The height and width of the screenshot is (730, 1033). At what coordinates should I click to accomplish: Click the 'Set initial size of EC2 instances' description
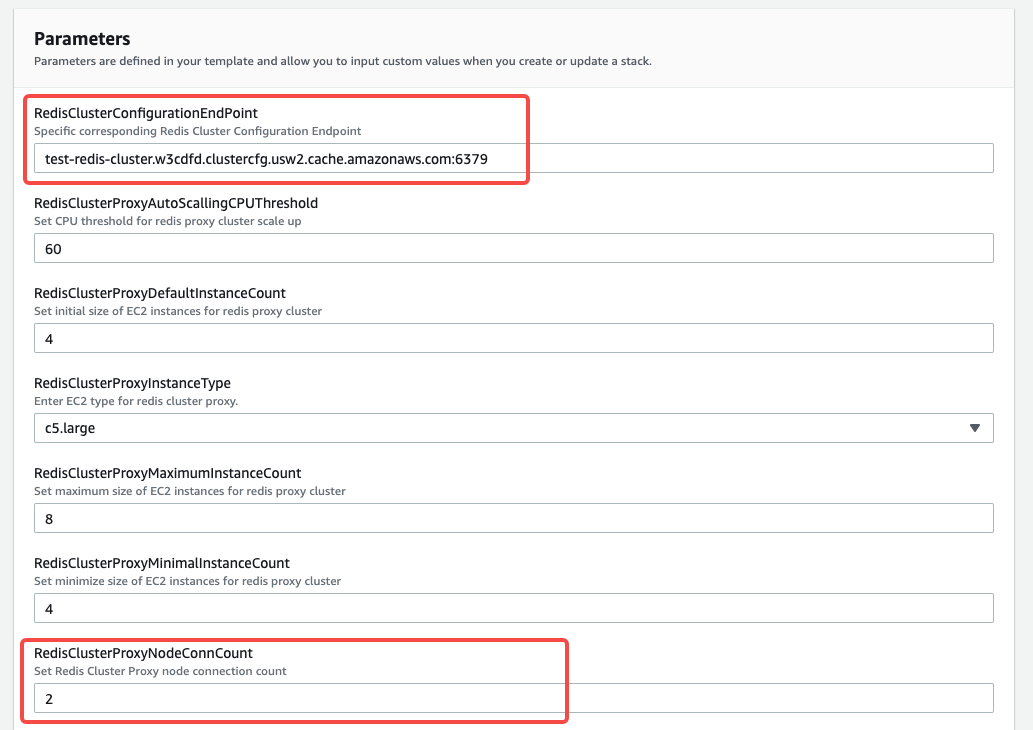pos(178,311)
